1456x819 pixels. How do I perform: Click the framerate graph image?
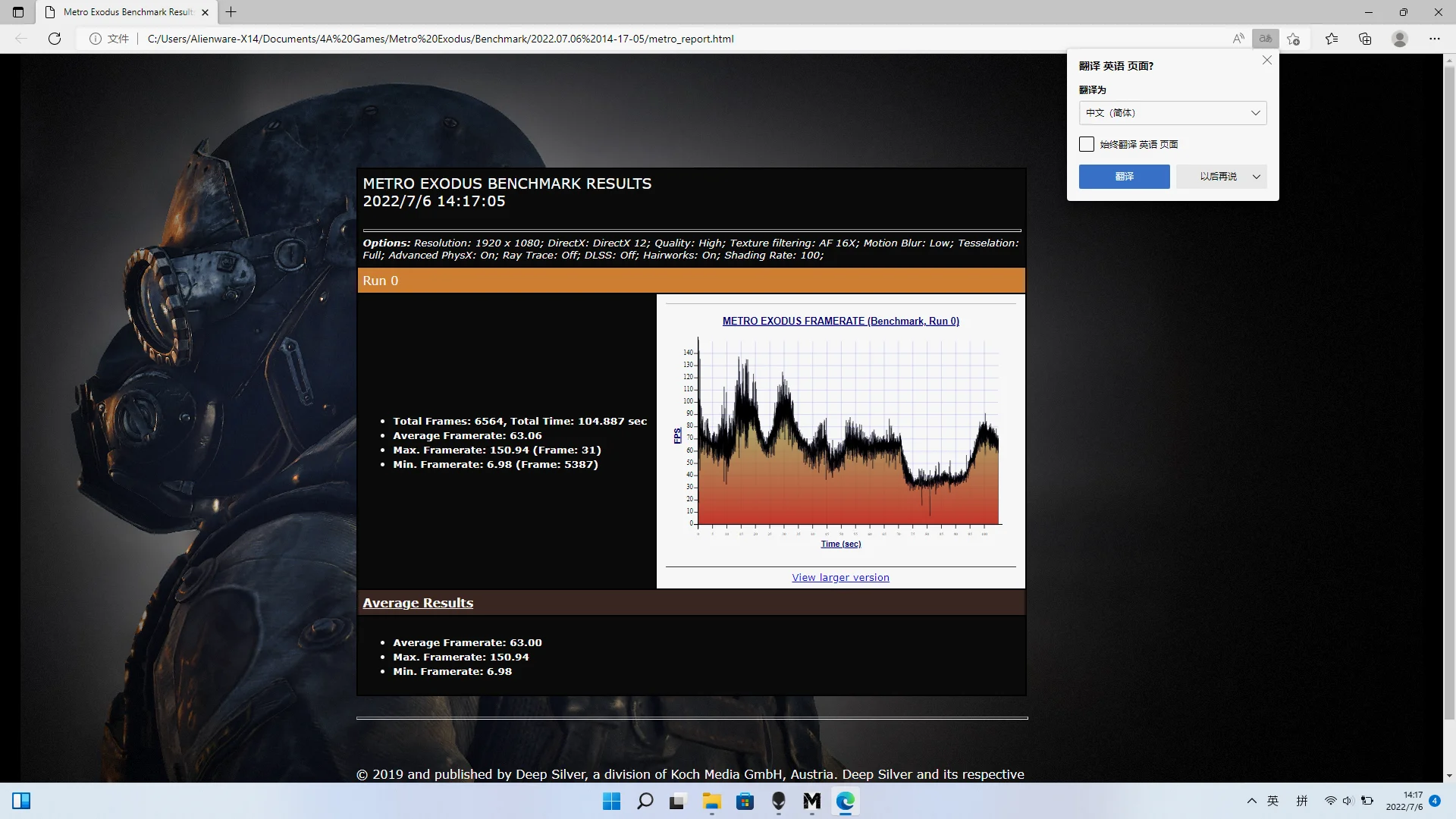tap(840, 436)
